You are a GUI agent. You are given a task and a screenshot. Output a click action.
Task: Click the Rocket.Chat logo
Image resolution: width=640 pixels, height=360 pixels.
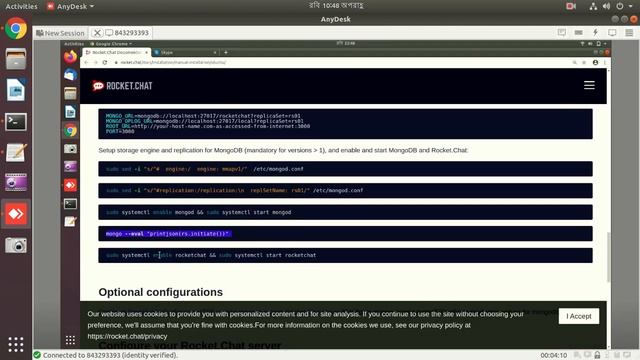pyautogui.click(x=122, y=86)
